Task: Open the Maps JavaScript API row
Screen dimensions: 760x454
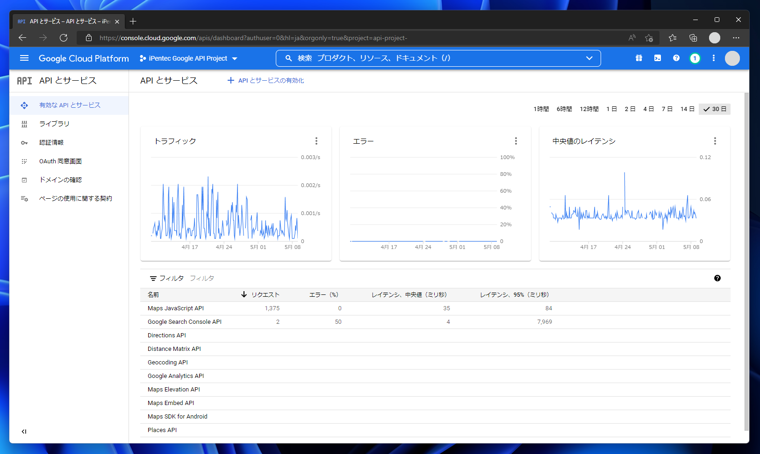Action: (x=435, y=308)
